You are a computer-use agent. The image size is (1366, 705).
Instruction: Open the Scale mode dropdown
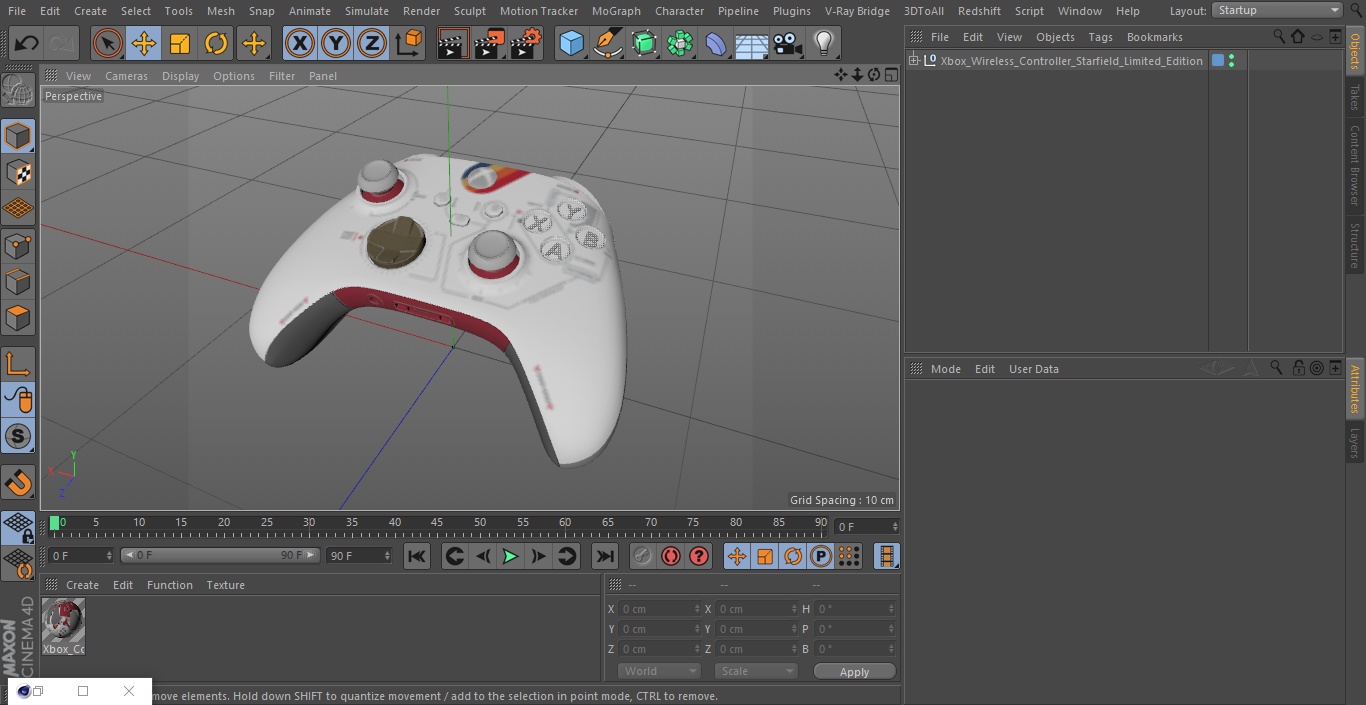coord(756,671)
